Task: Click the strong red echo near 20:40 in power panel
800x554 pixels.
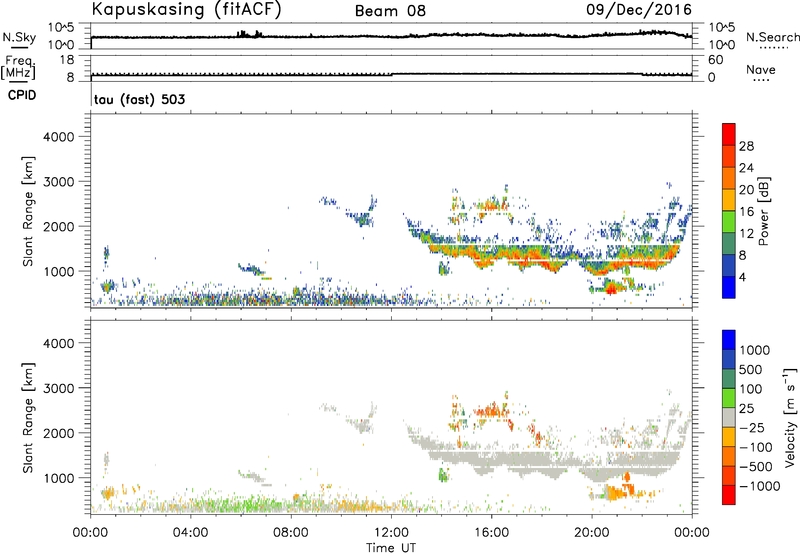Action: pos(611,289)
